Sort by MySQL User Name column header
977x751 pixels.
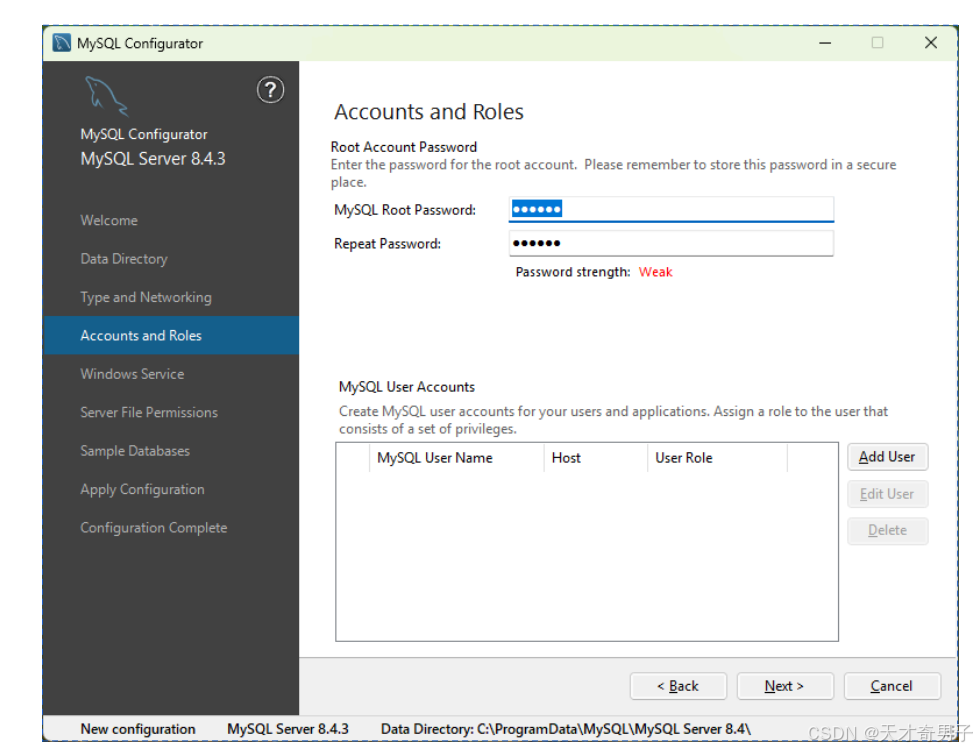pyautogui.click(x=457, y=457)
